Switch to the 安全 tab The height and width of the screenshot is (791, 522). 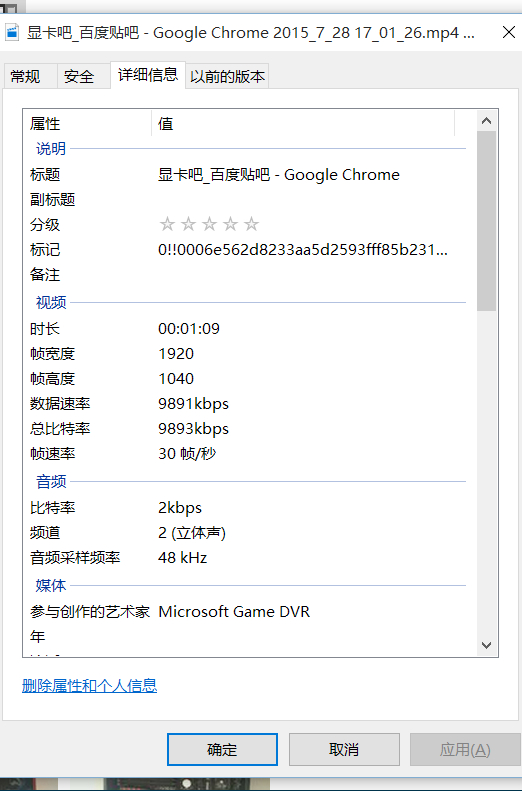click(x=84, y=76)
